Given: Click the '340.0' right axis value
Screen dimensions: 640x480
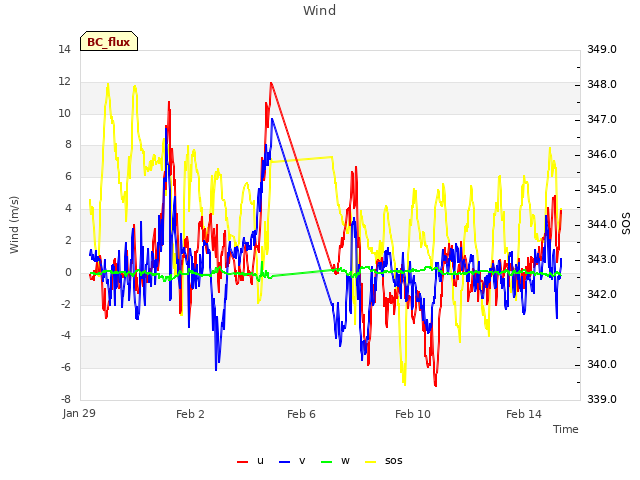Looking at the screenshot, I should (602, 364).
